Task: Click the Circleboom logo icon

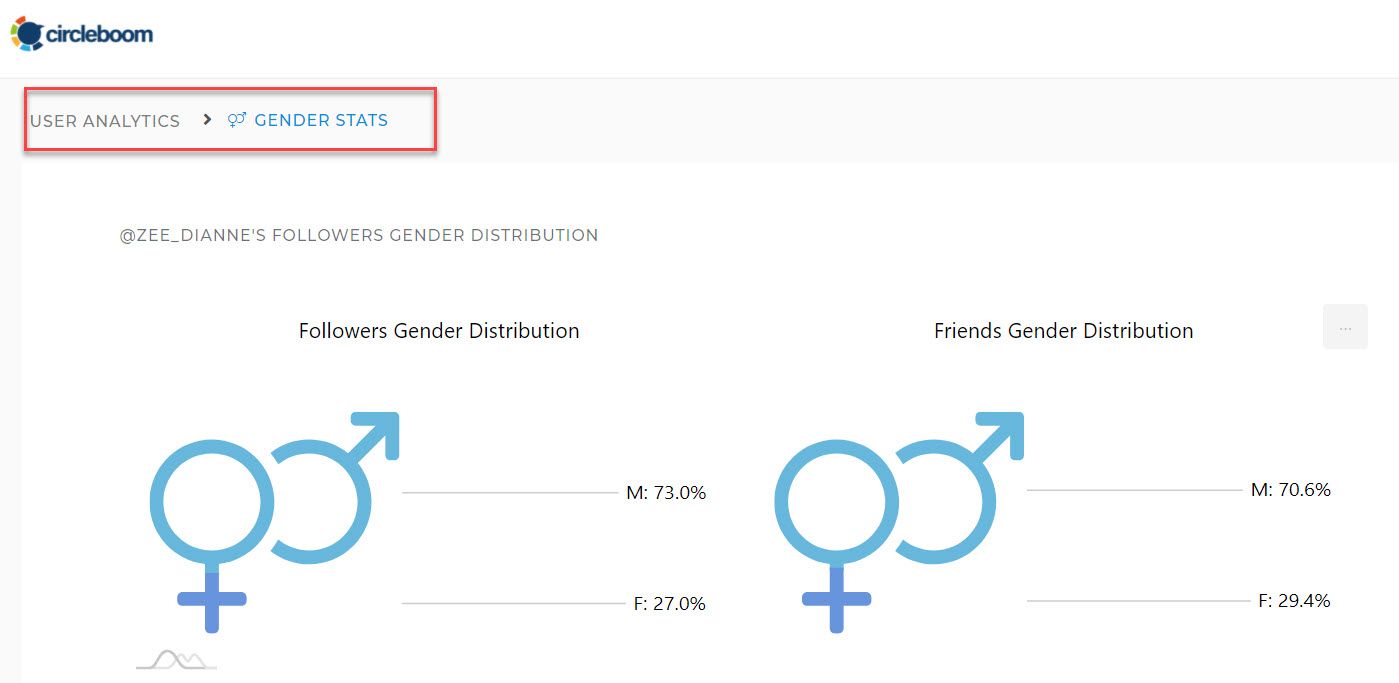Action: coord(27,34)
